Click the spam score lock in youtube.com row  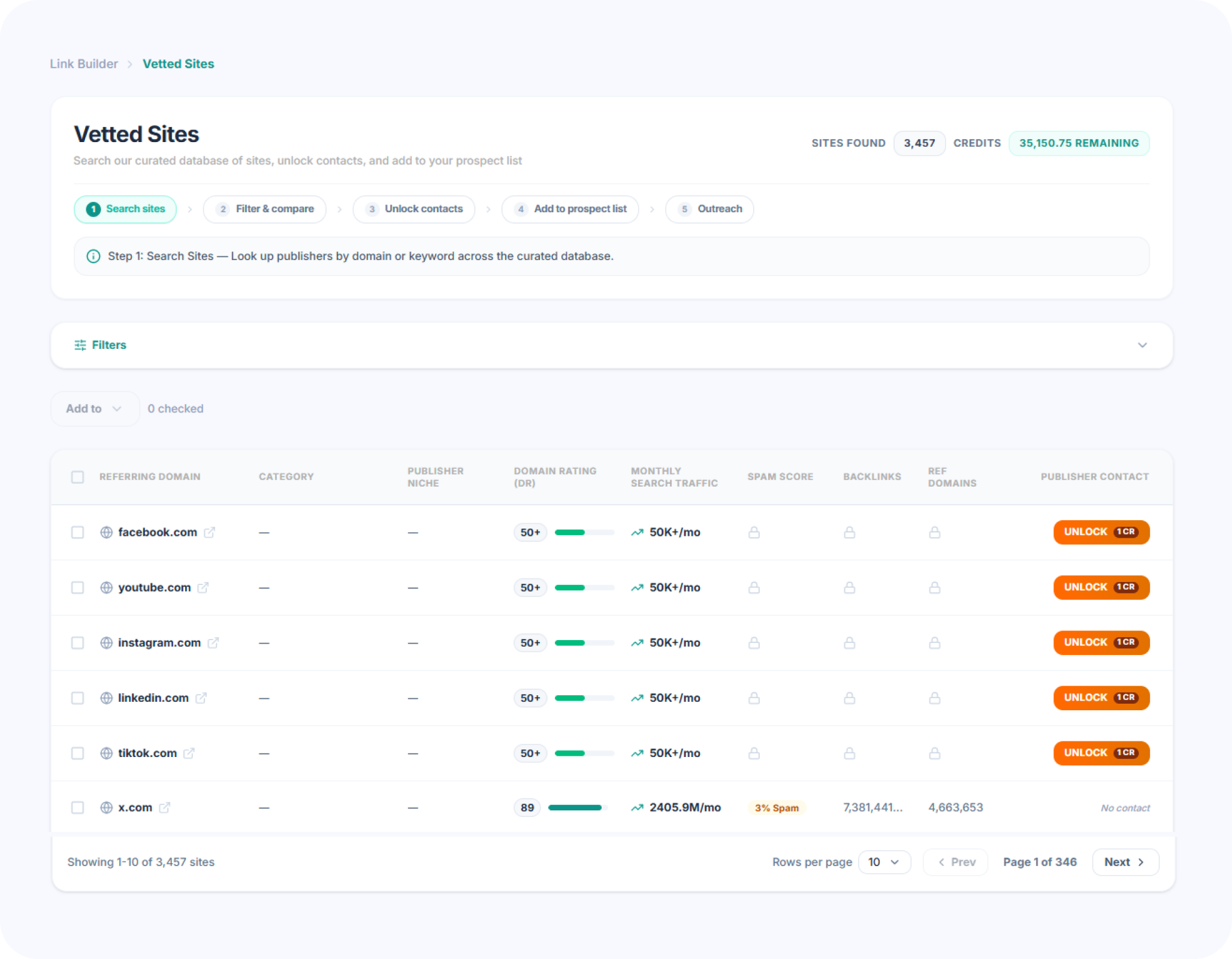[x=754, y=587]
